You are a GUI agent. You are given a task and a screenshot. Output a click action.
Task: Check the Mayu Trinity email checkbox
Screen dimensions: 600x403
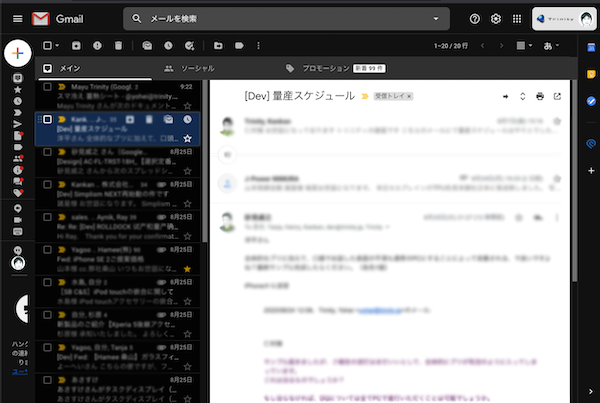[47, 87]
